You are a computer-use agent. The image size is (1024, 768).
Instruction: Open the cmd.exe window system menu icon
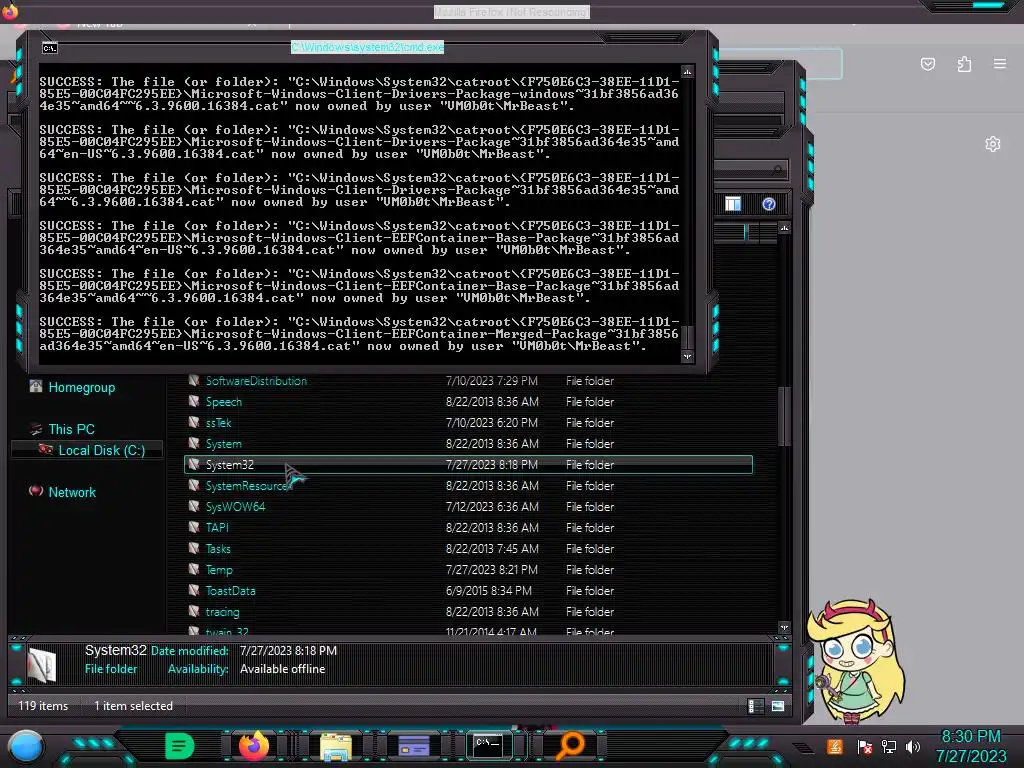(x=50, y=48)
